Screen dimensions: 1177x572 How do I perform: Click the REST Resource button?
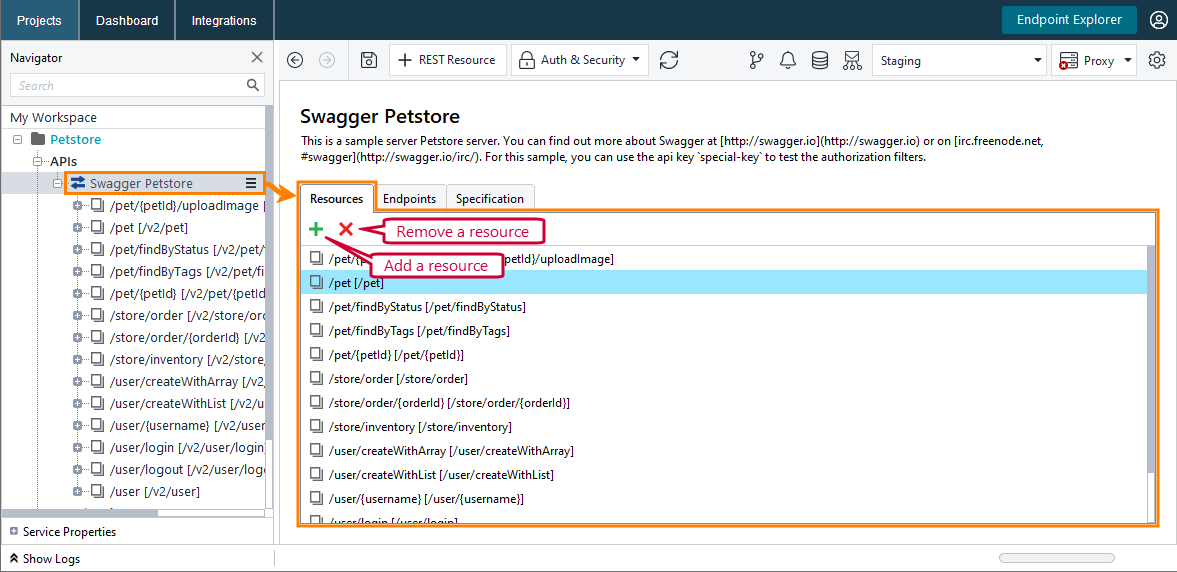[447, 60]
